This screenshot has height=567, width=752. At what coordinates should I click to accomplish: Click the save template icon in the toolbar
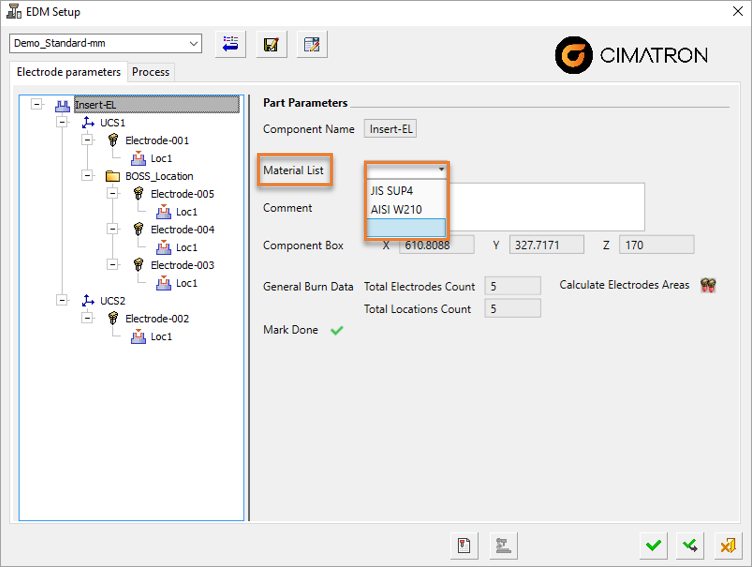(x=271, y=45)
